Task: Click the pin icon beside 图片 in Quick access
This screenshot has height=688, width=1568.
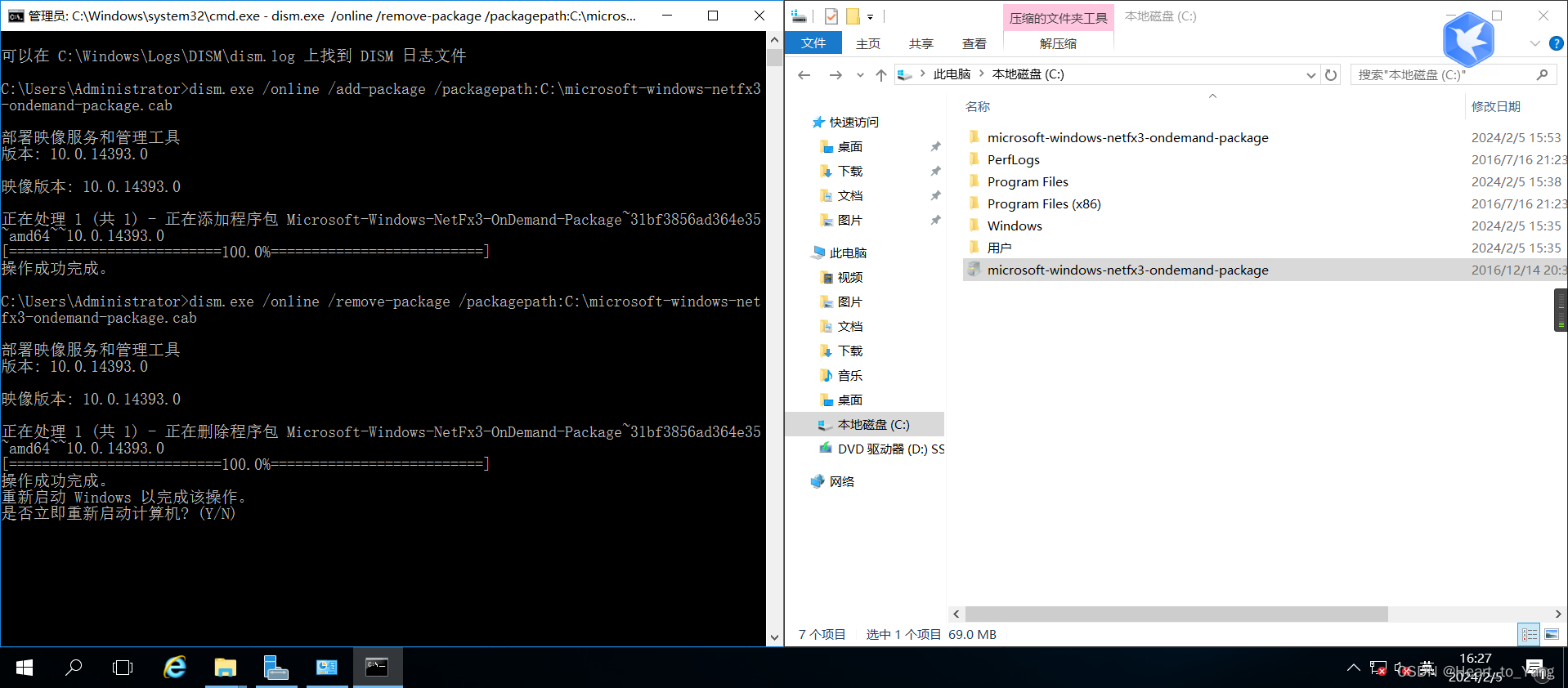Action: [936, 221]
